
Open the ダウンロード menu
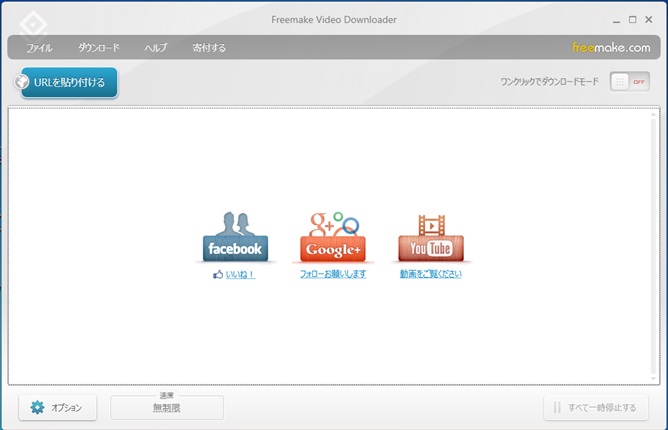pos(98,47)
